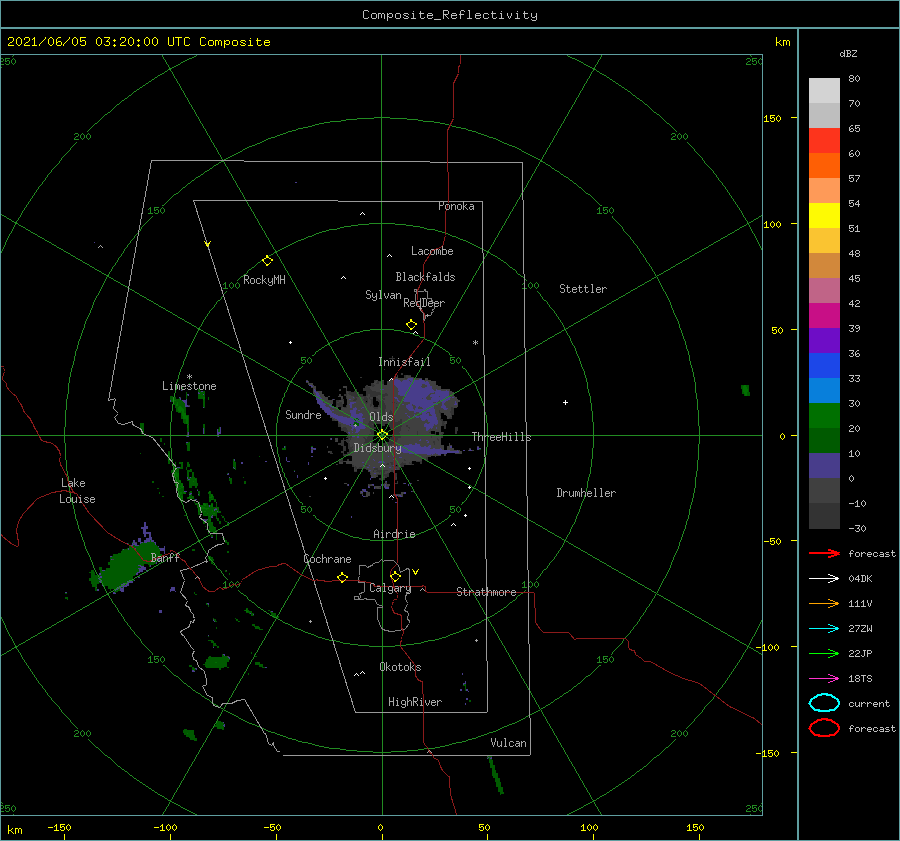The height and width of the screenshot is (841, 900).
Task: Click green echo at east edge of map
Action: pos(745,390)
